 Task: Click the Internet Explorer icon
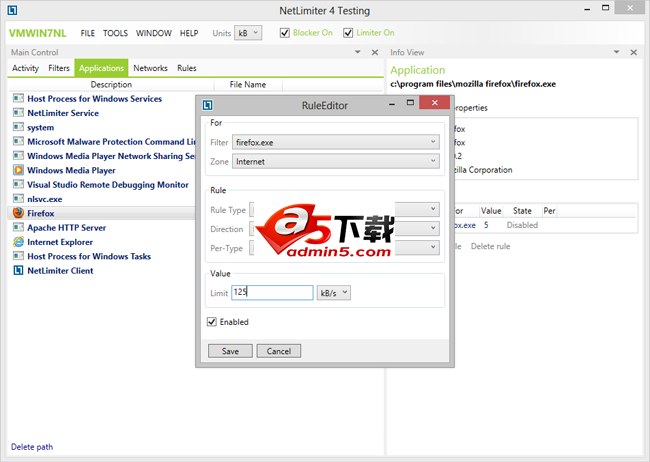18,242
